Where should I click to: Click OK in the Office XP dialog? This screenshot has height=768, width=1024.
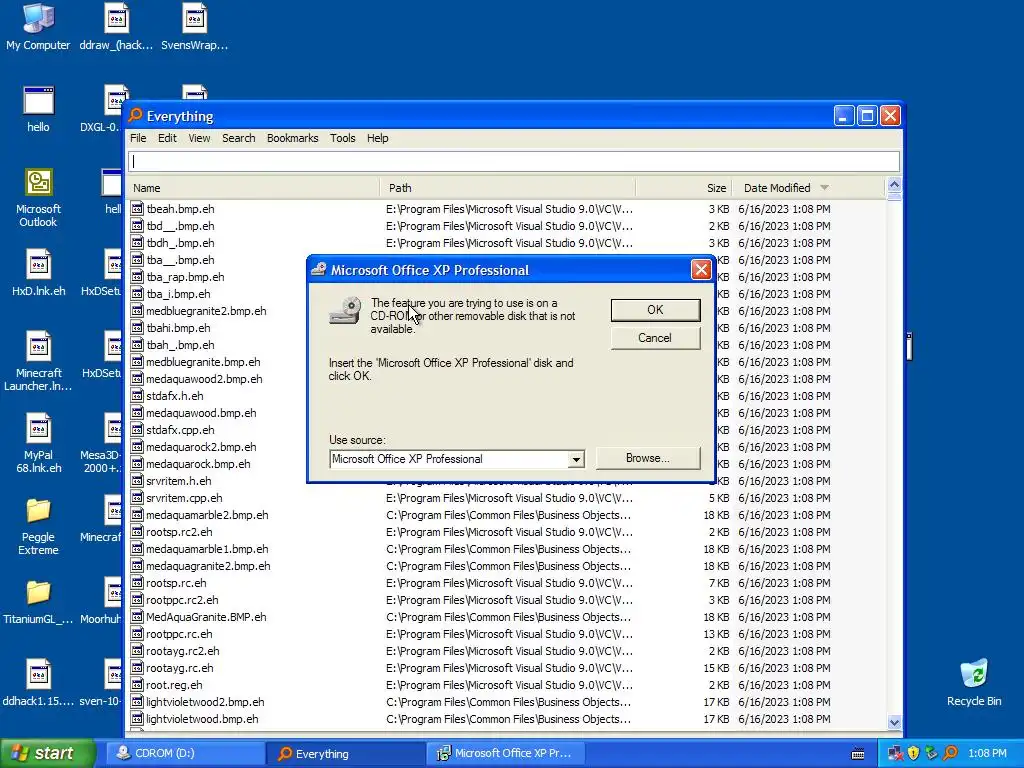coord(655,310)
